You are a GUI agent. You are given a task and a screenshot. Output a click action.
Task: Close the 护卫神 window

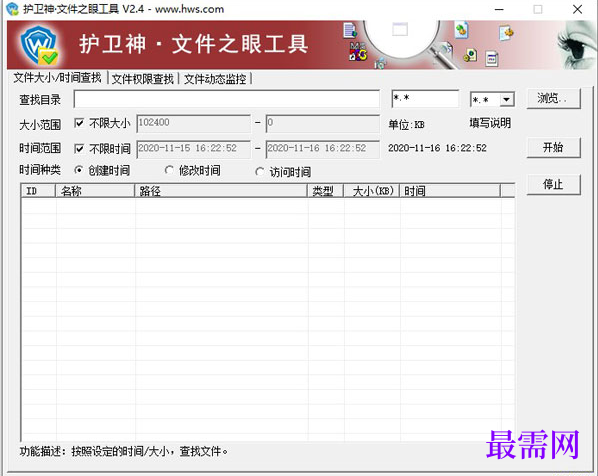tap(577, 9)
